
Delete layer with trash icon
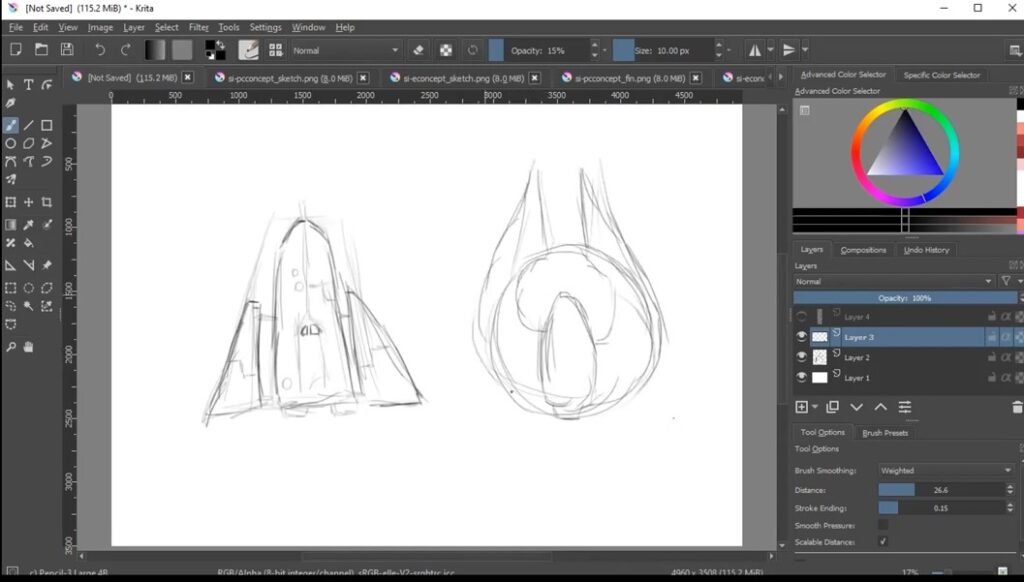pos(1017,407)
